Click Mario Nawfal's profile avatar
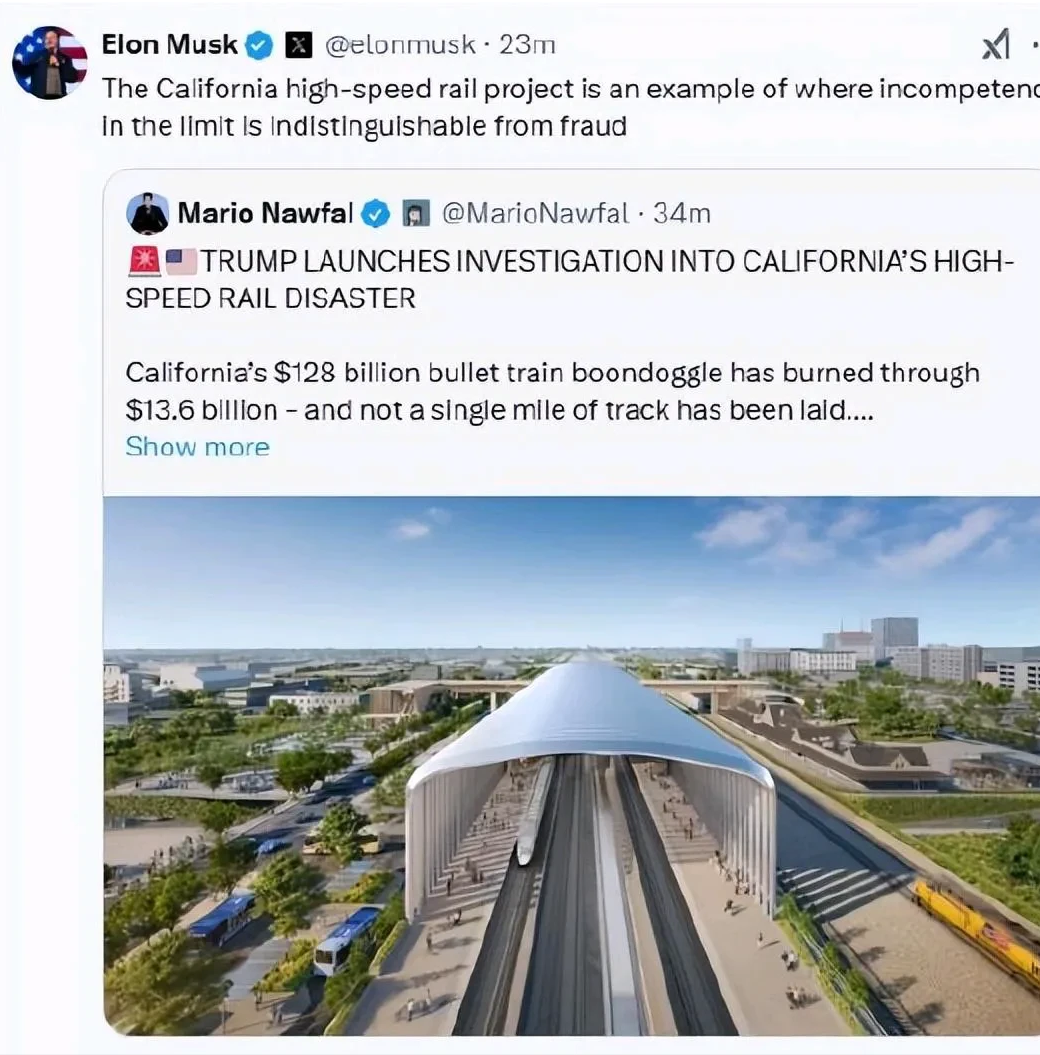The width and height of the screenshot is (1040, 1055). (148, 213)
